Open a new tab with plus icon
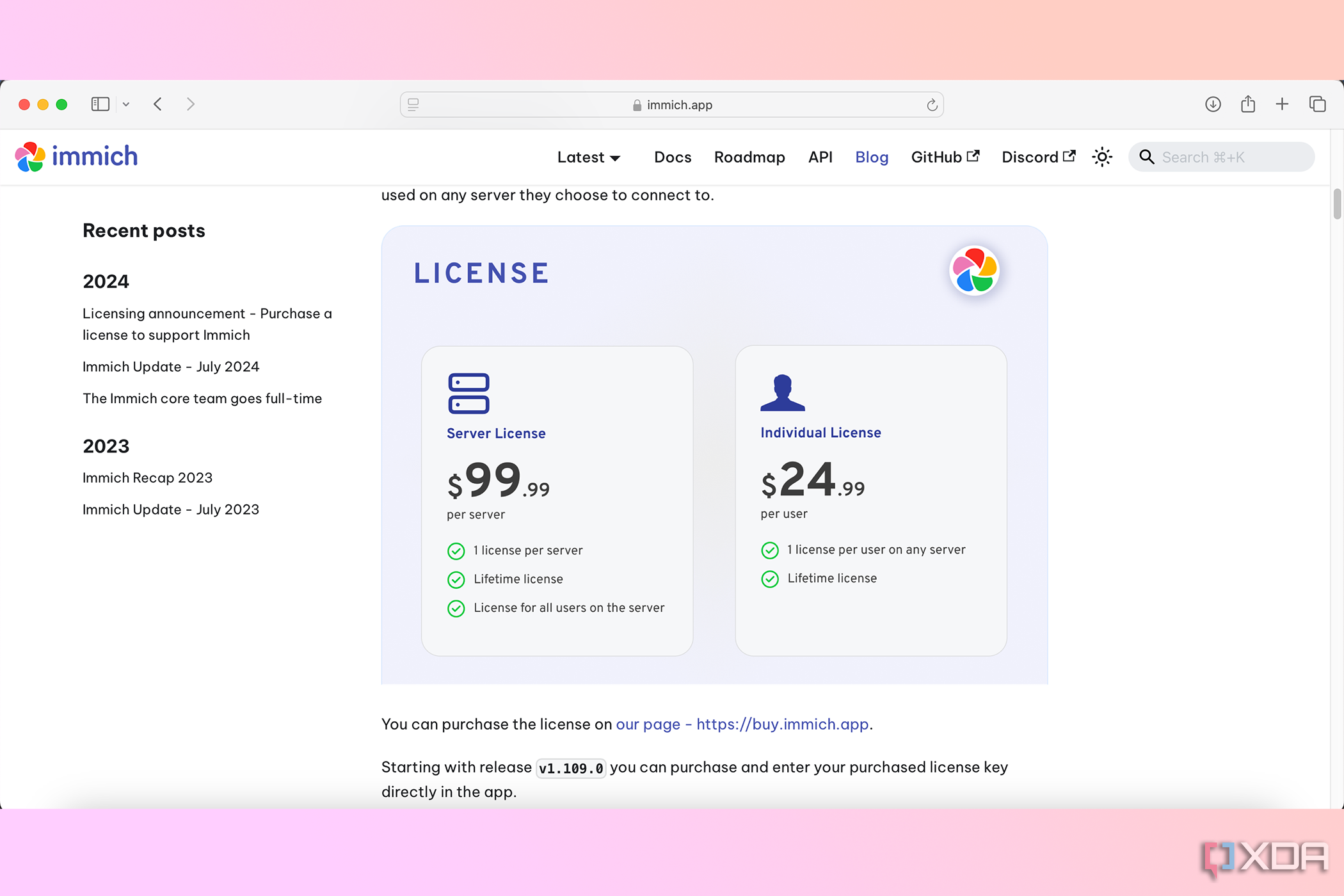This screenshot has width=1344, height=896. coord(1282,104)
